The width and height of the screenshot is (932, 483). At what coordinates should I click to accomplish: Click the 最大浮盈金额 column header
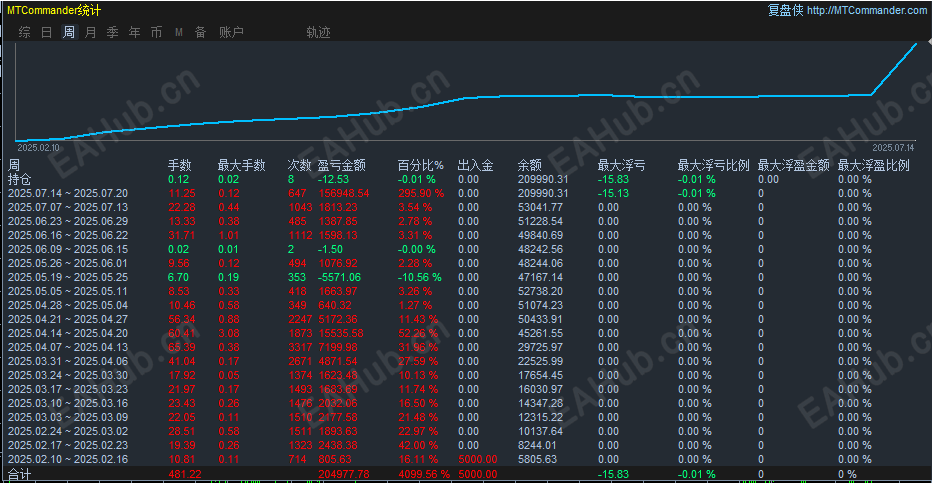[794, 165]
